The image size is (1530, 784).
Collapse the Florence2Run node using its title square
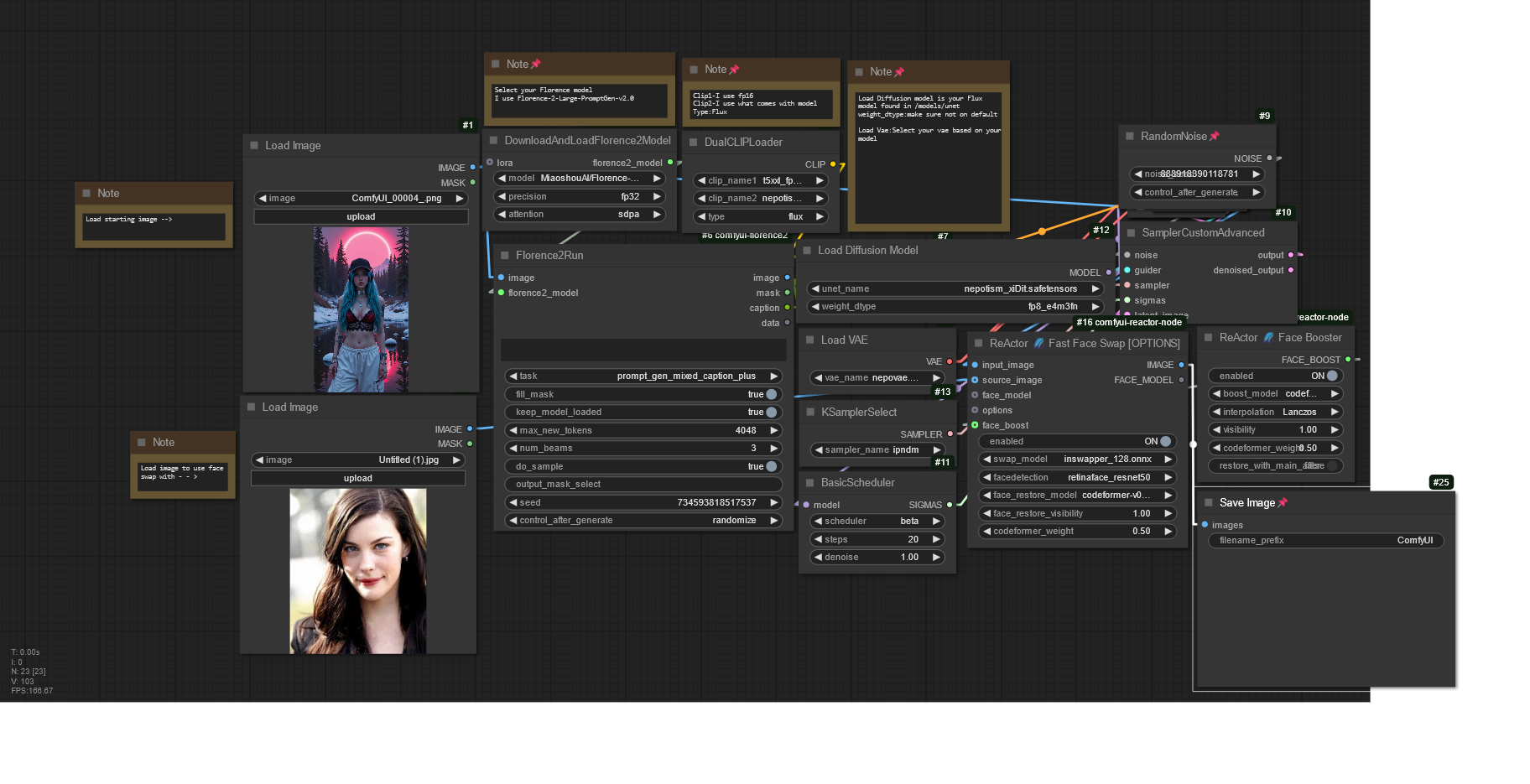(x=505, y=256)
